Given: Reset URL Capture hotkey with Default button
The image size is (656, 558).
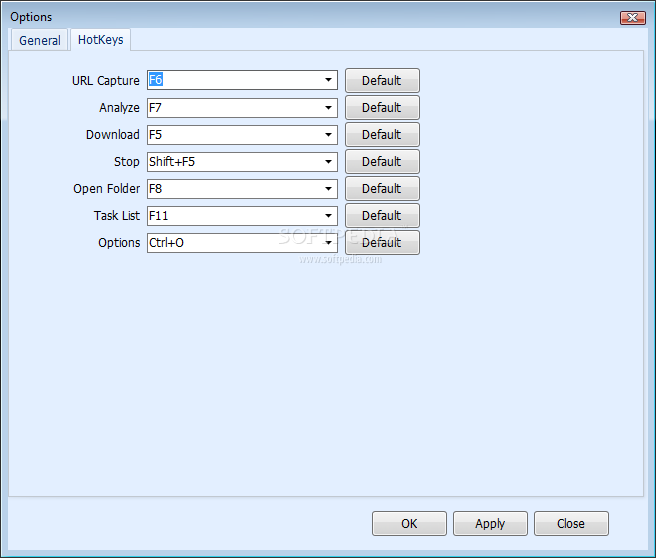Looking at the screenshot, I should click(x=382, y=80).
